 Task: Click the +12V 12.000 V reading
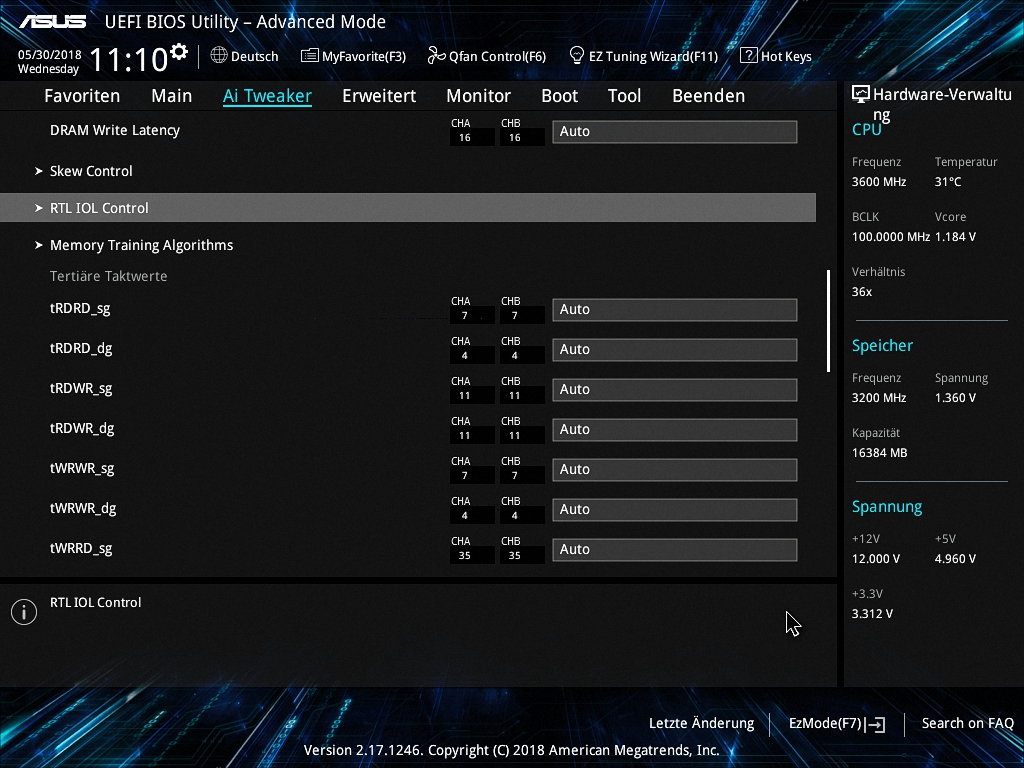876,559
